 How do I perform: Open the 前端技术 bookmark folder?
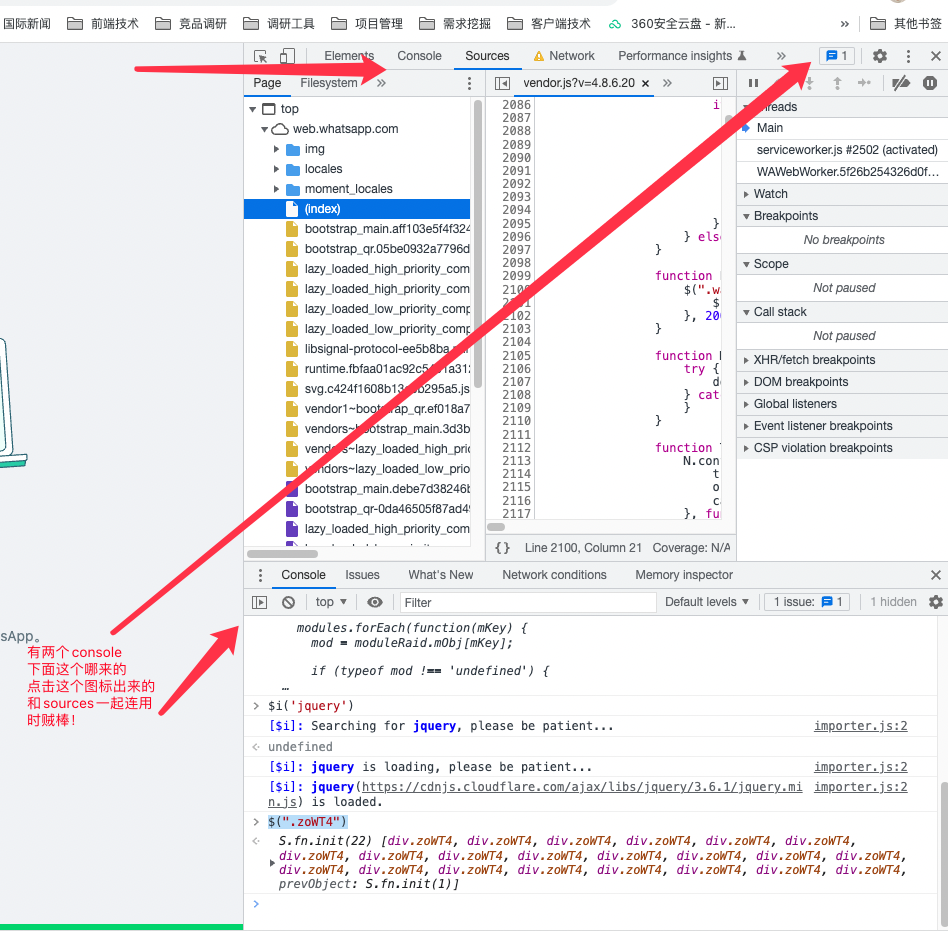pyautogui.click(x=103, y=24)
